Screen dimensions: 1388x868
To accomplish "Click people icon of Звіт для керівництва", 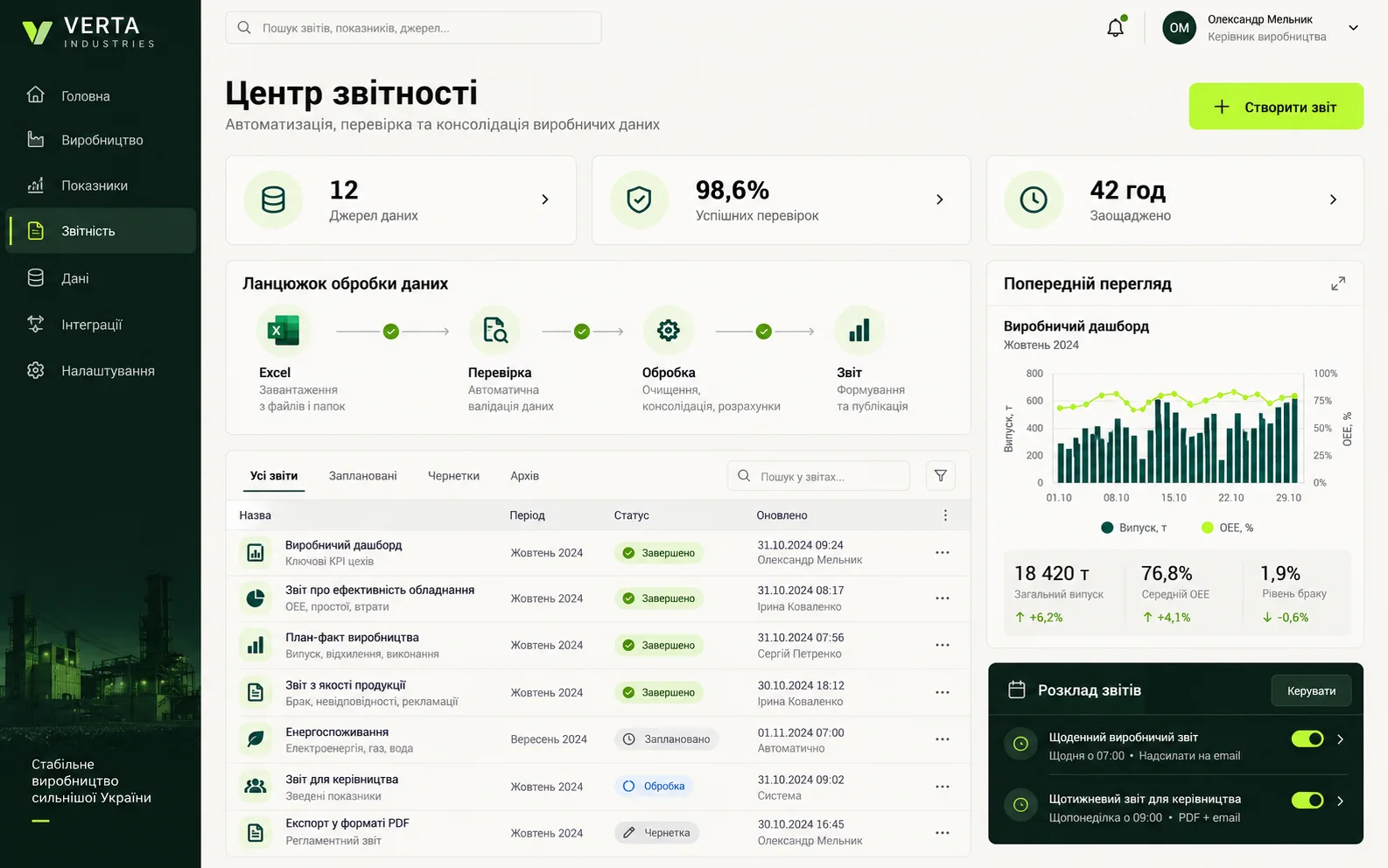I will pyautogui.click(x=256, y=787).
